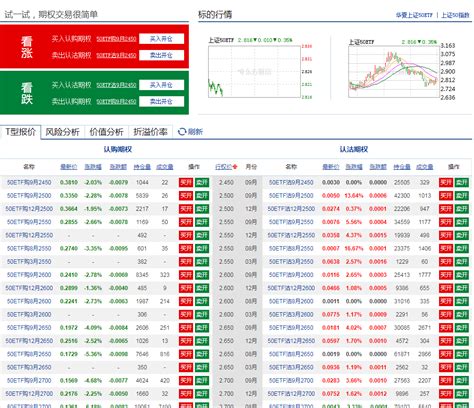Click 买开 for 50ETF沽3月2600
Viewport: 474px width, 408px height.
coord(446,314)
